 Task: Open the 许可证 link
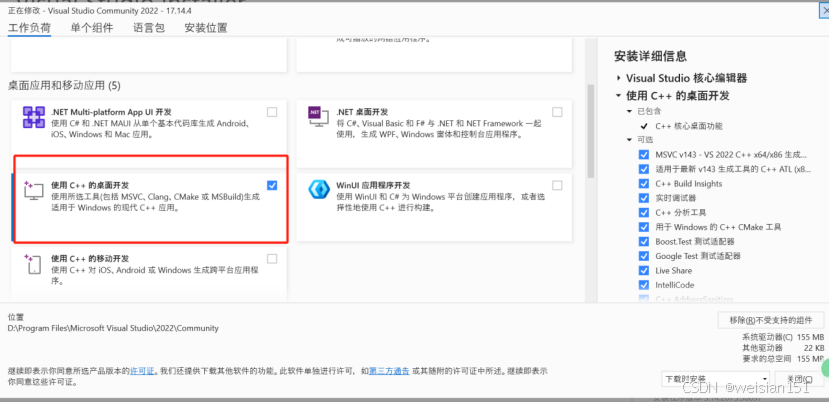142,371
